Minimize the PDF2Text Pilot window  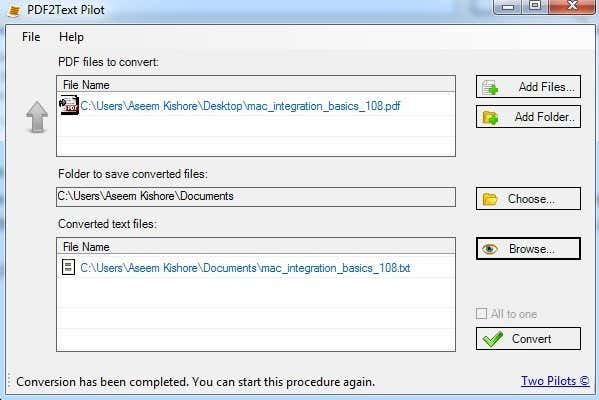click(507, 6)
